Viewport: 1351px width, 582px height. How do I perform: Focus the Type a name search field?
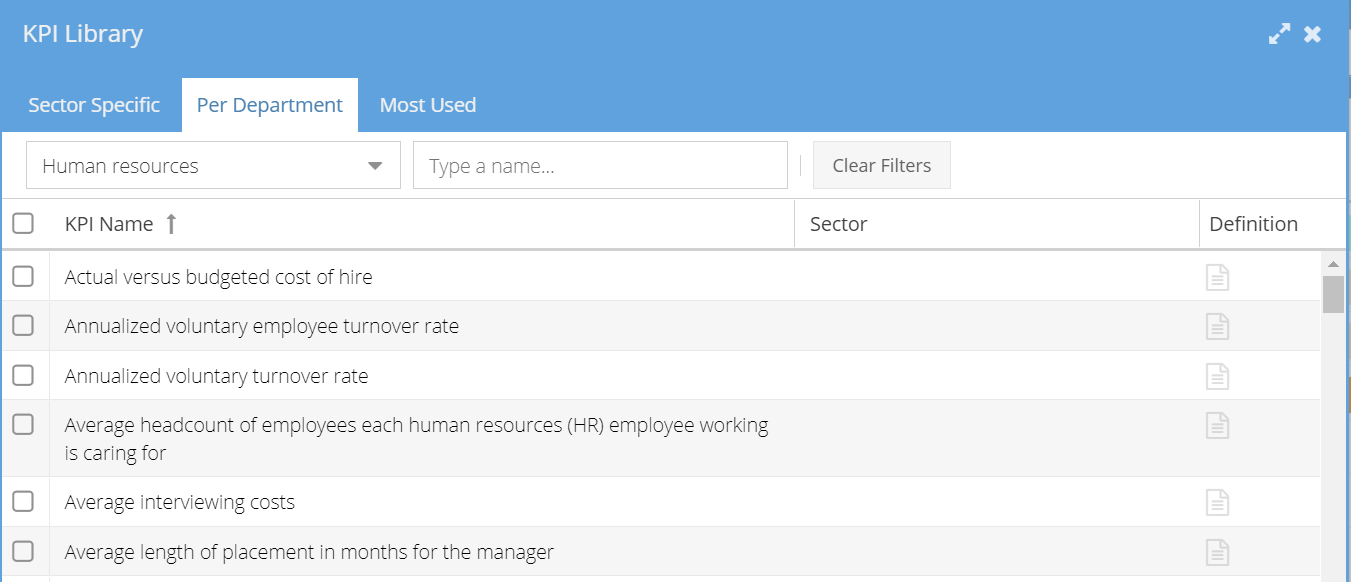[600, 165]
